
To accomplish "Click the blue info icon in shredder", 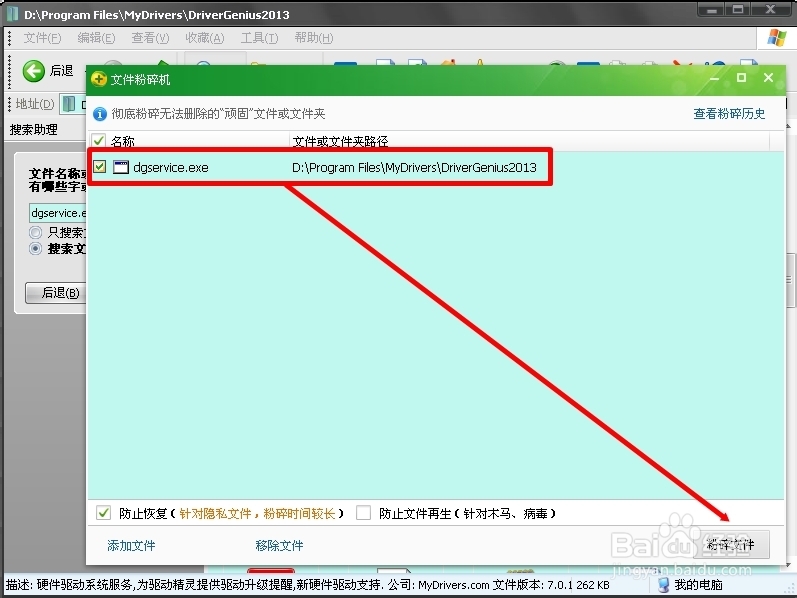I will pyautogui.click(x=100, y=114).
